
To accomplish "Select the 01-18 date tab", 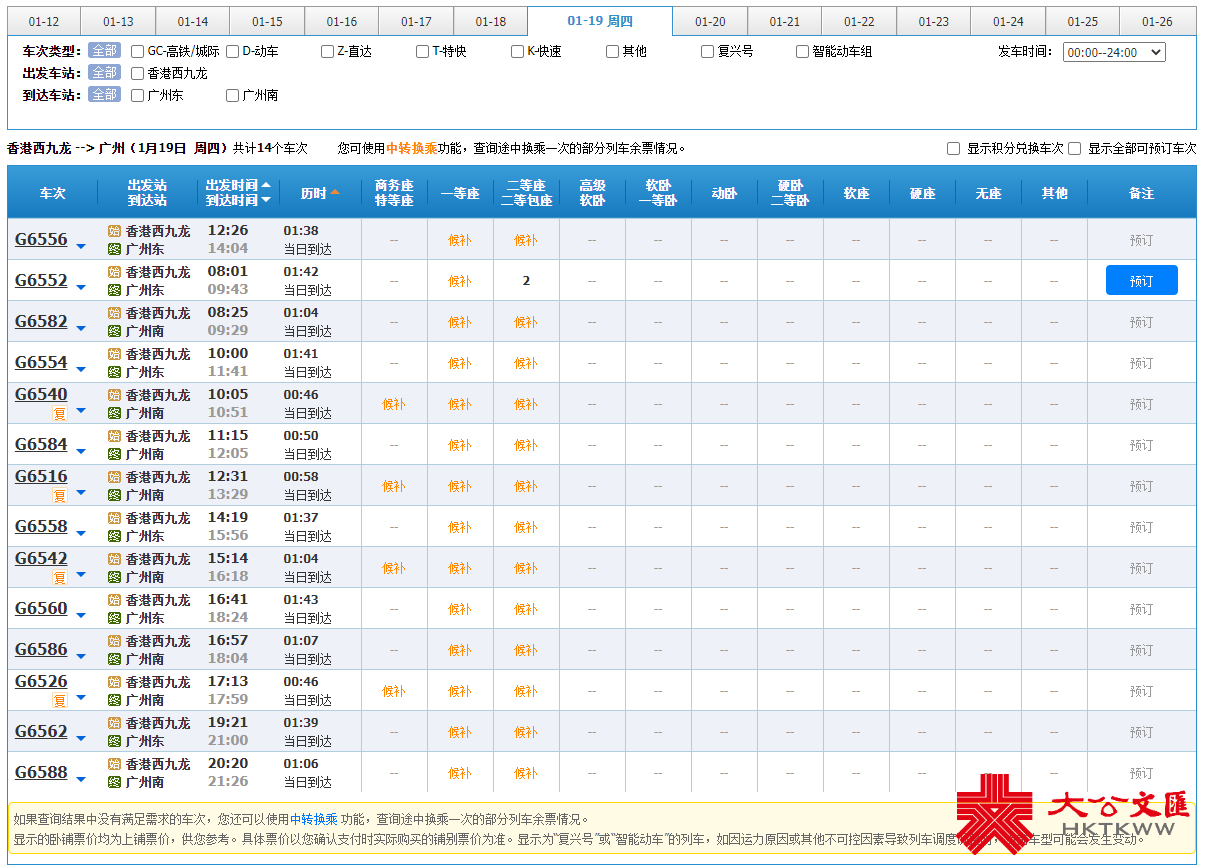I will pos(490,22).
